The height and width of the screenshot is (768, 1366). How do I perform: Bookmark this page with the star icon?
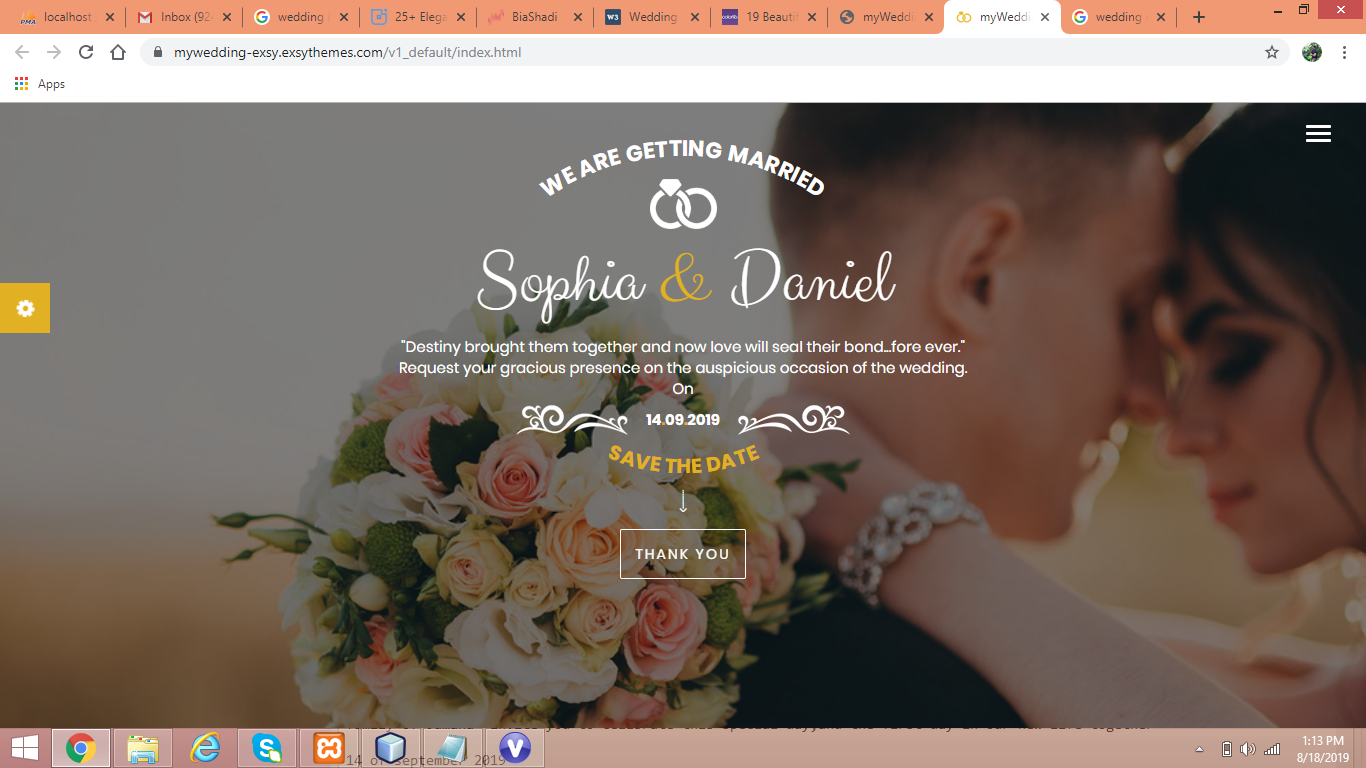[x=1272, y=52]
